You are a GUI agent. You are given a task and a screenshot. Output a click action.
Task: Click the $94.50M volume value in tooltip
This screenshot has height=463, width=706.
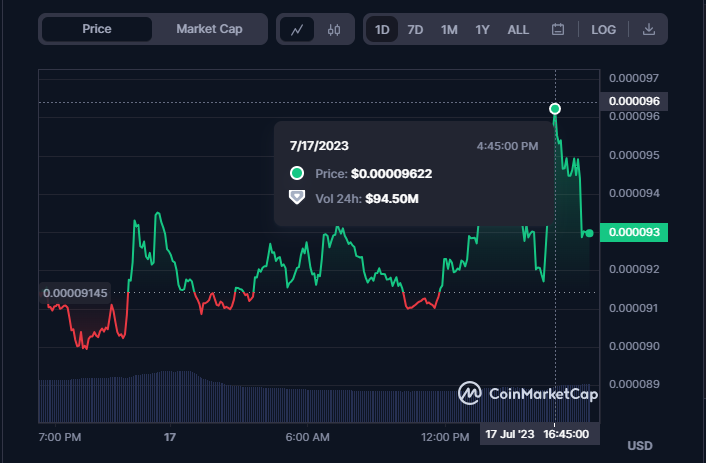392,199
